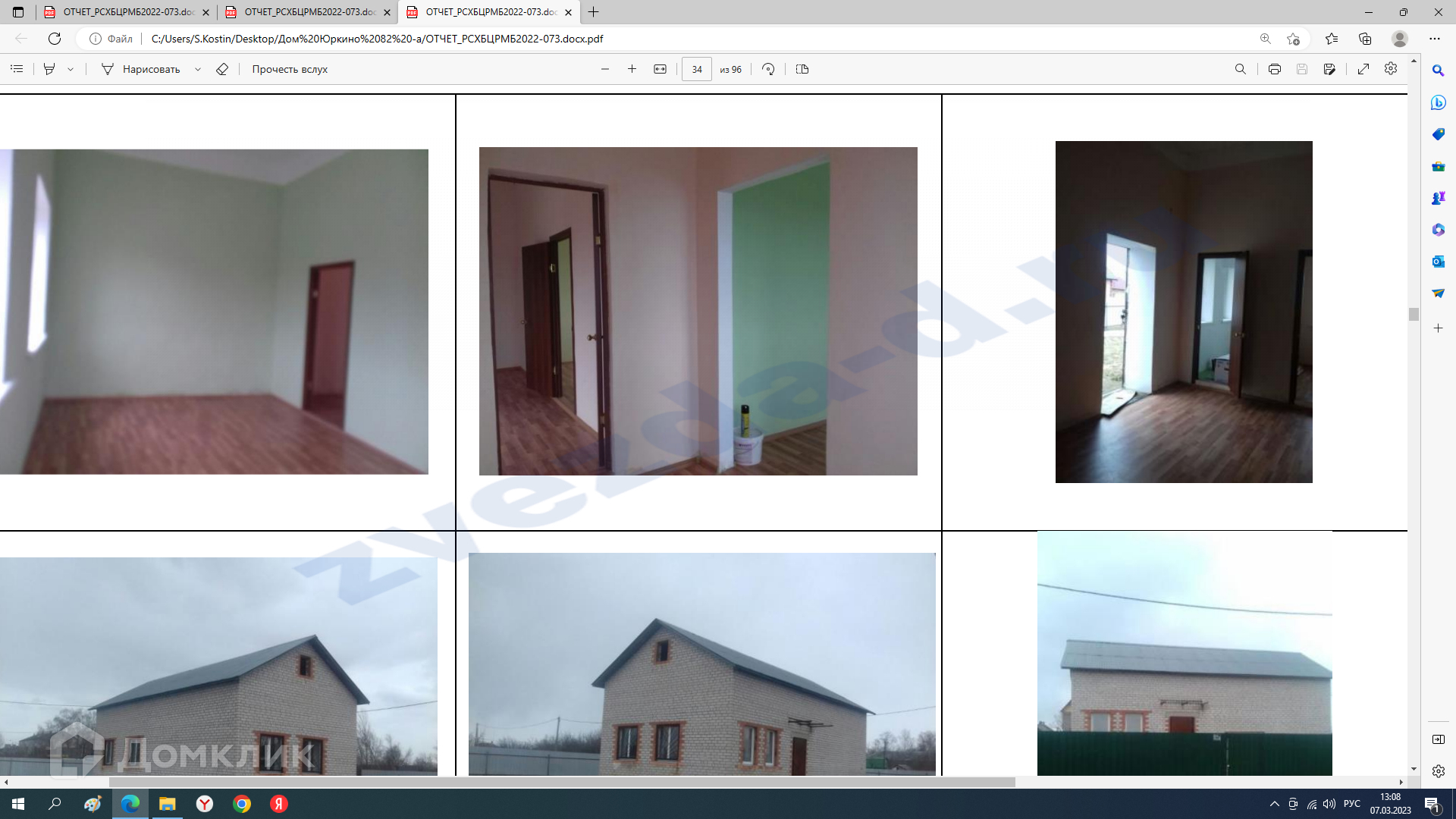
Task: Click Read aloud (Прочесть вслух) button
Action: tap(290, 69)
